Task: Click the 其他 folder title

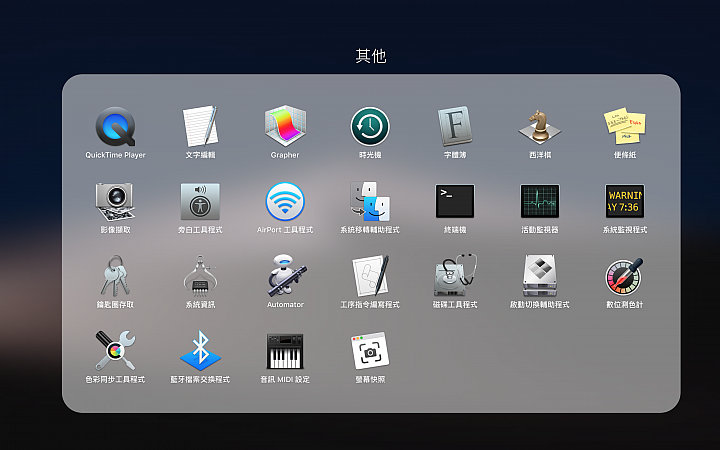Action: pyautogui.click(x=371, y=56)
